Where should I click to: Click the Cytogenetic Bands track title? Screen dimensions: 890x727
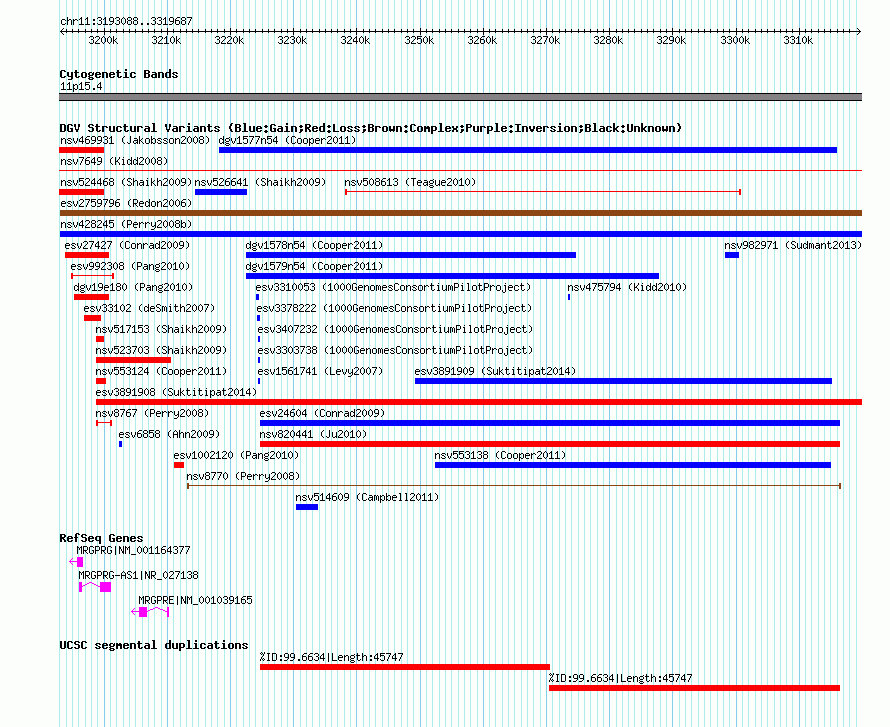119,74
